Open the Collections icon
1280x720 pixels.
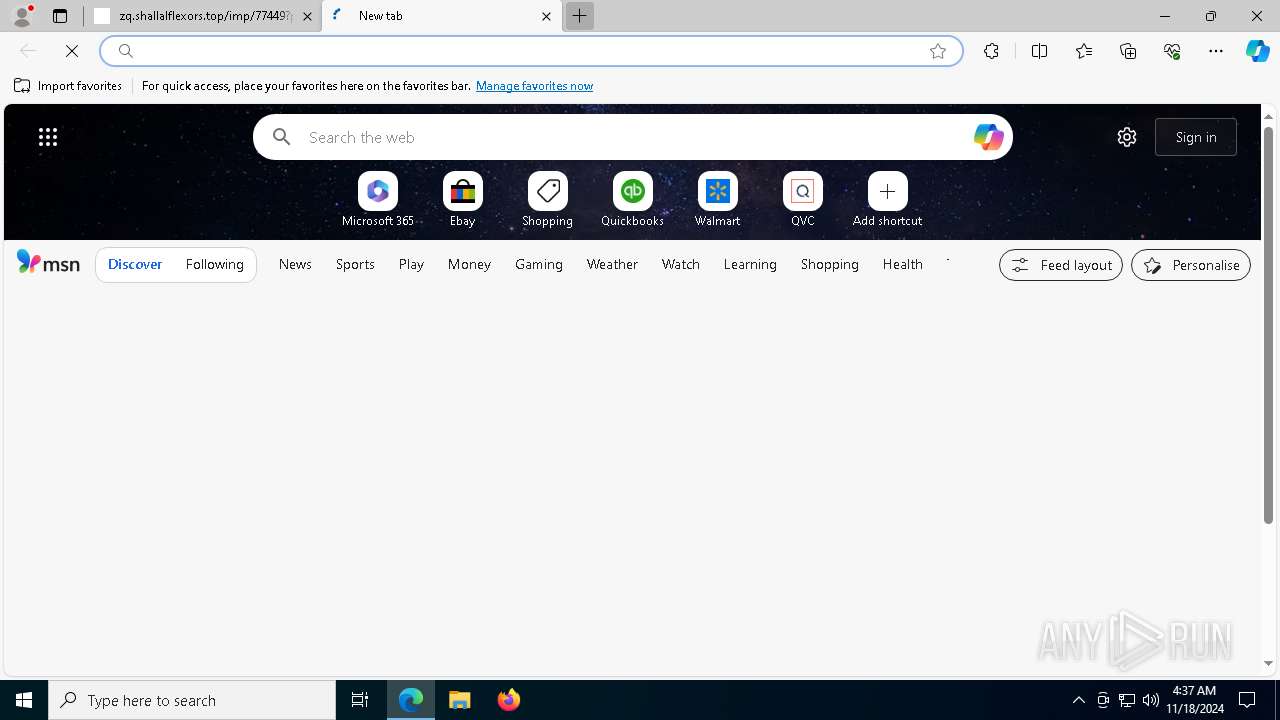click(1128, 51)
